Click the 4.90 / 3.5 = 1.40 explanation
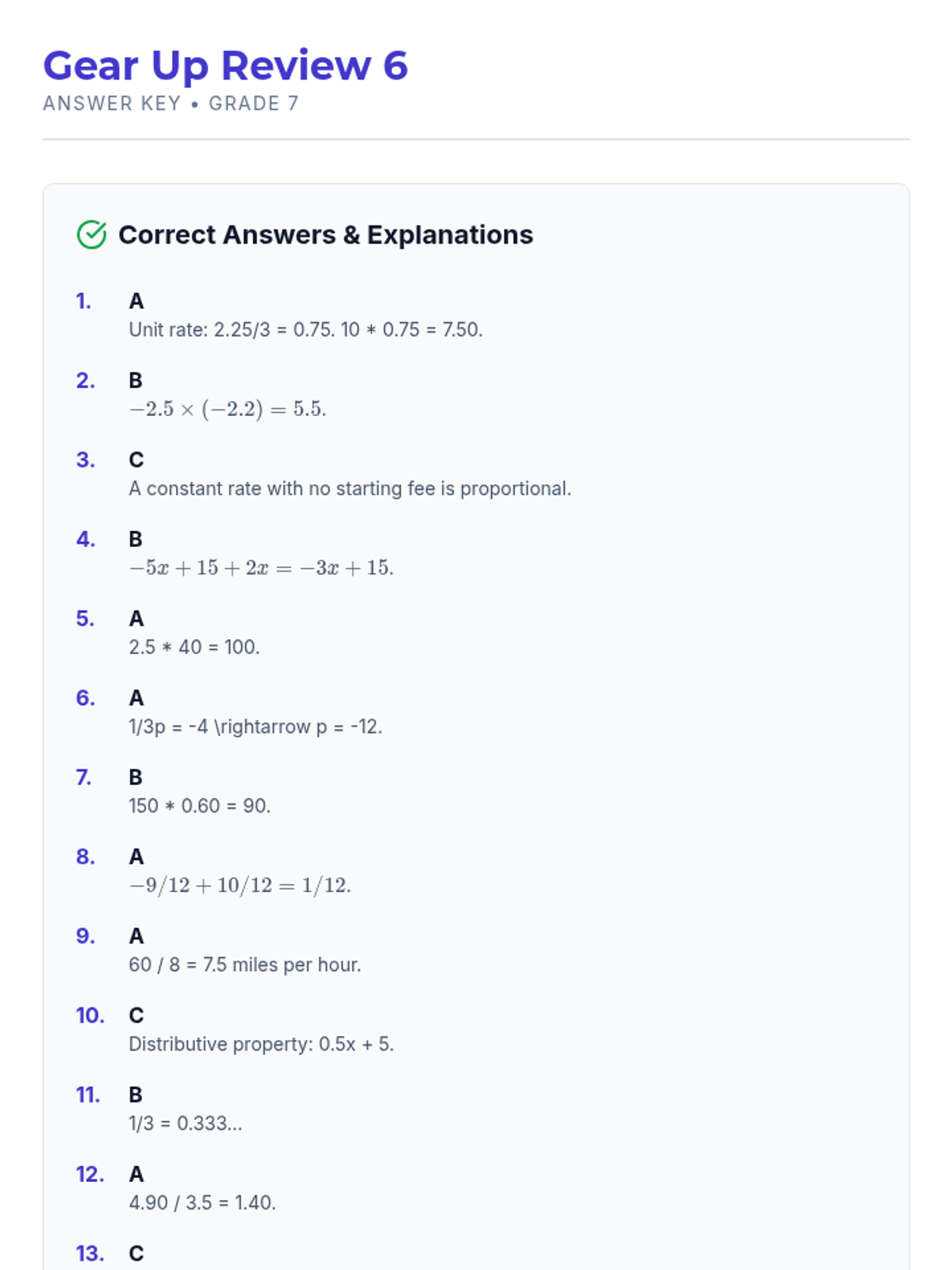The width and height of the screenshot is (952, 1270). [x=202, y=1203]
